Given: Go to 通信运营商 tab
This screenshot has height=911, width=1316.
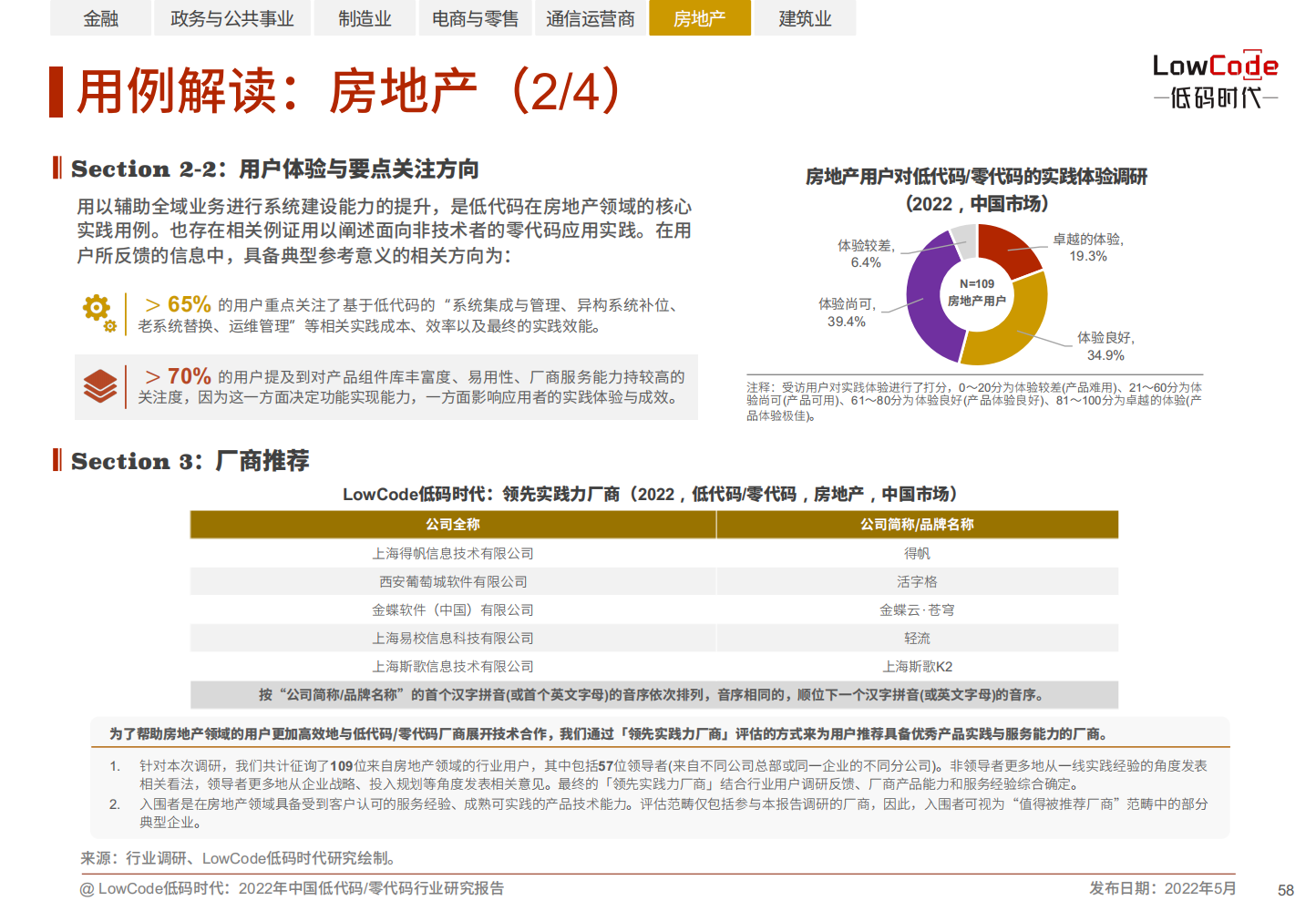Looking at the screenshot, I should [x=591, y=18].
